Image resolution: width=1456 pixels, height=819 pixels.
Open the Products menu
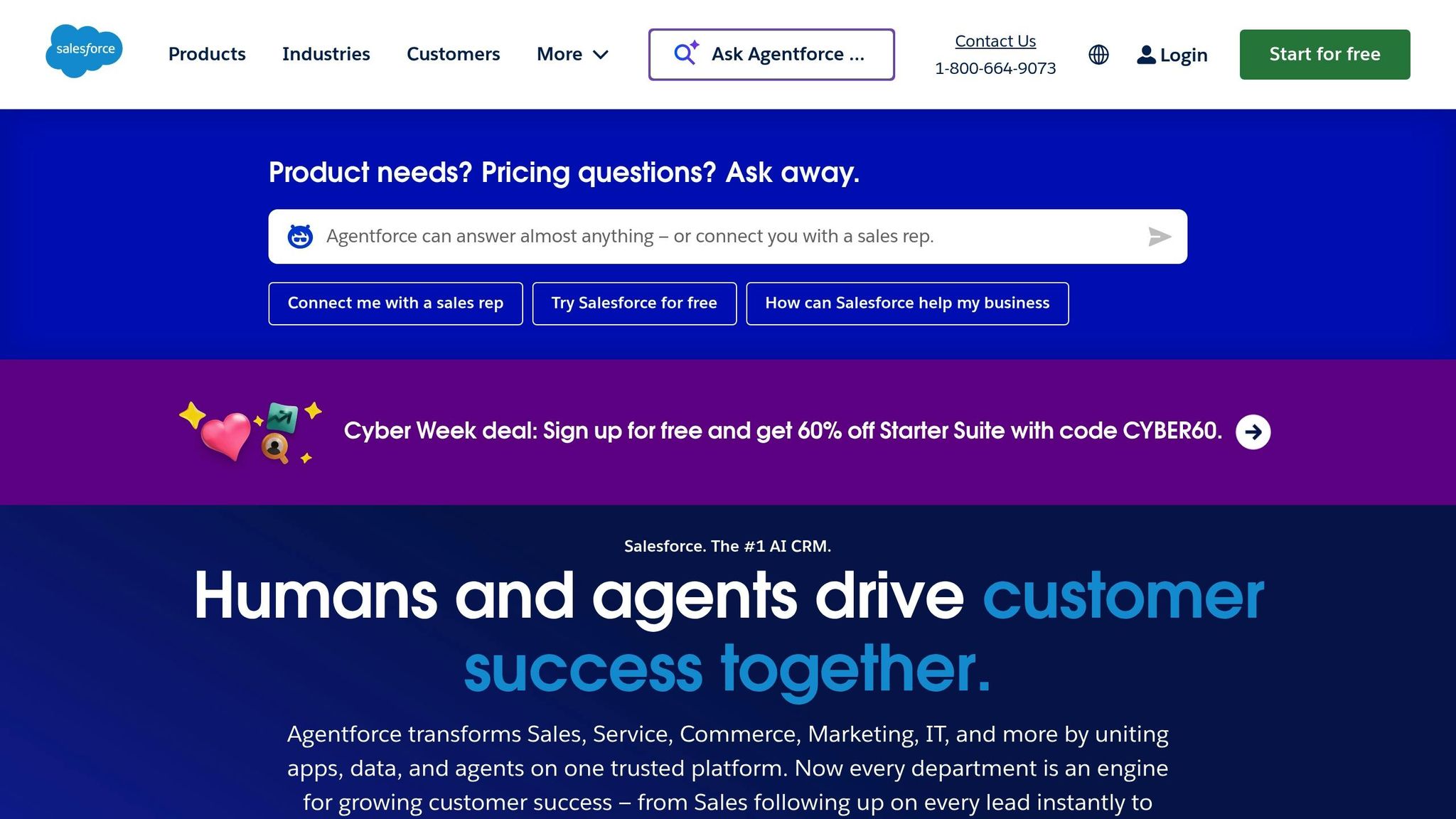tap(207, 54)
